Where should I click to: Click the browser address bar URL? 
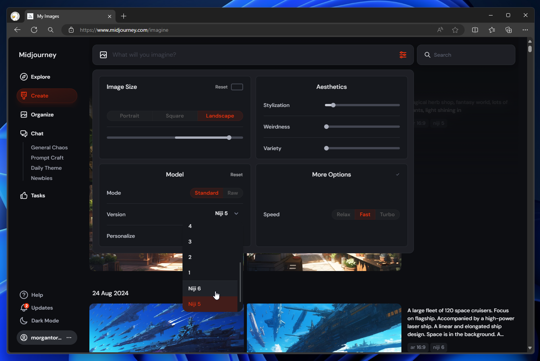124,30
